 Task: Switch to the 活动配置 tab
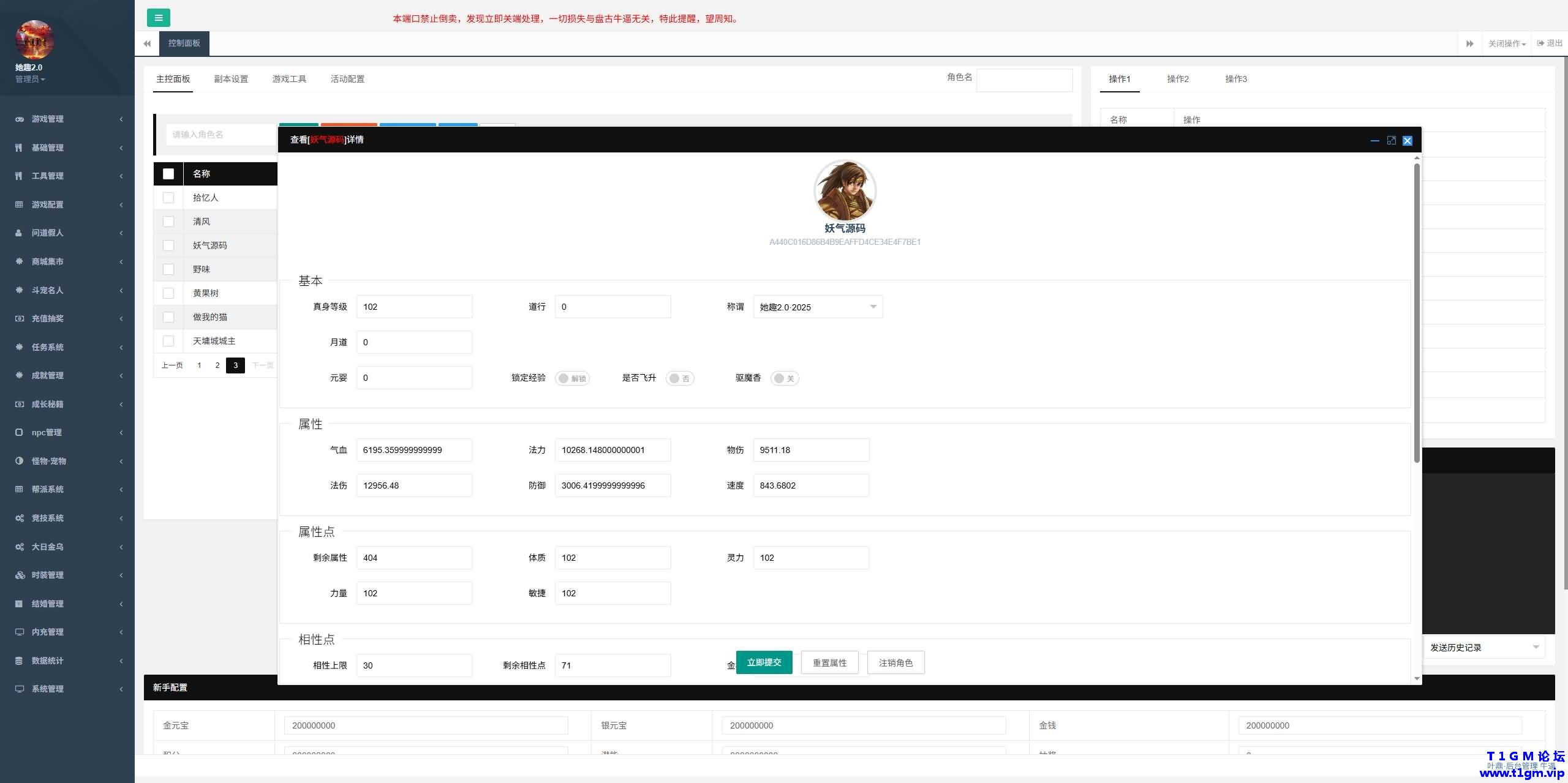click(x=347, y=79)
